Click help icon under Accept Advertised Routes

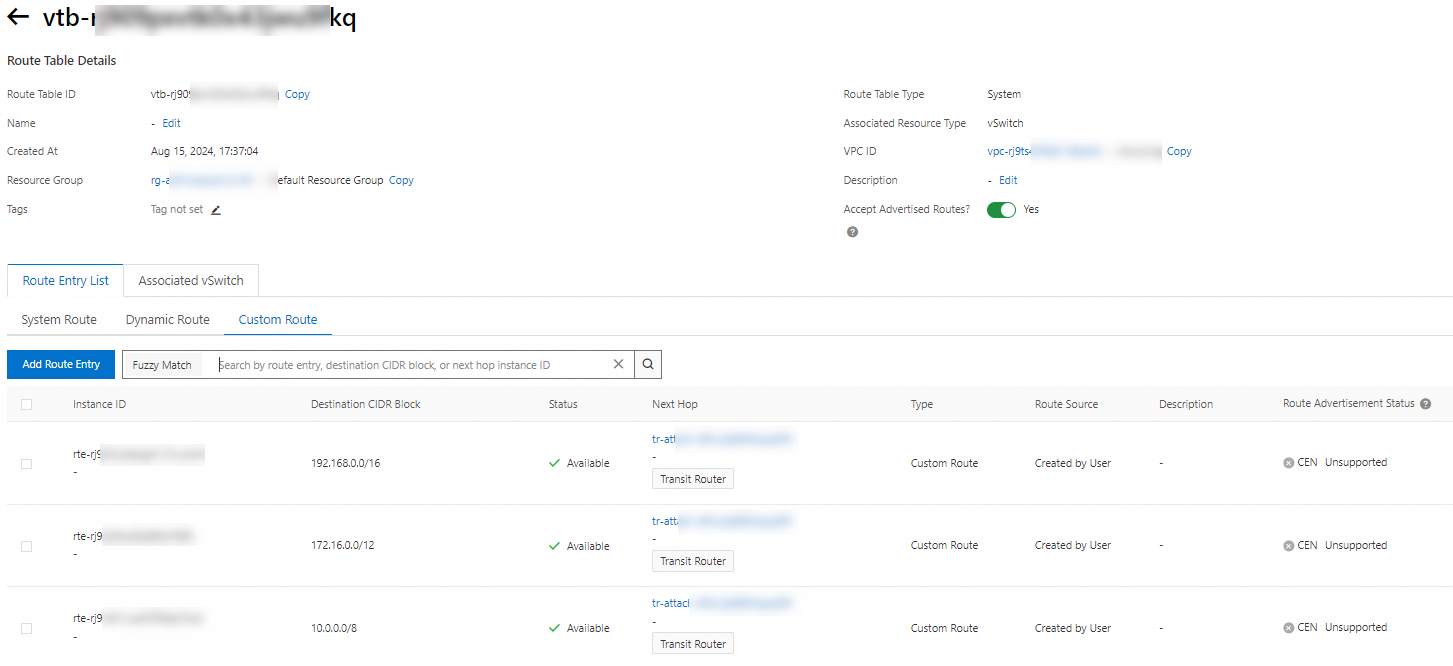(852, 232)
